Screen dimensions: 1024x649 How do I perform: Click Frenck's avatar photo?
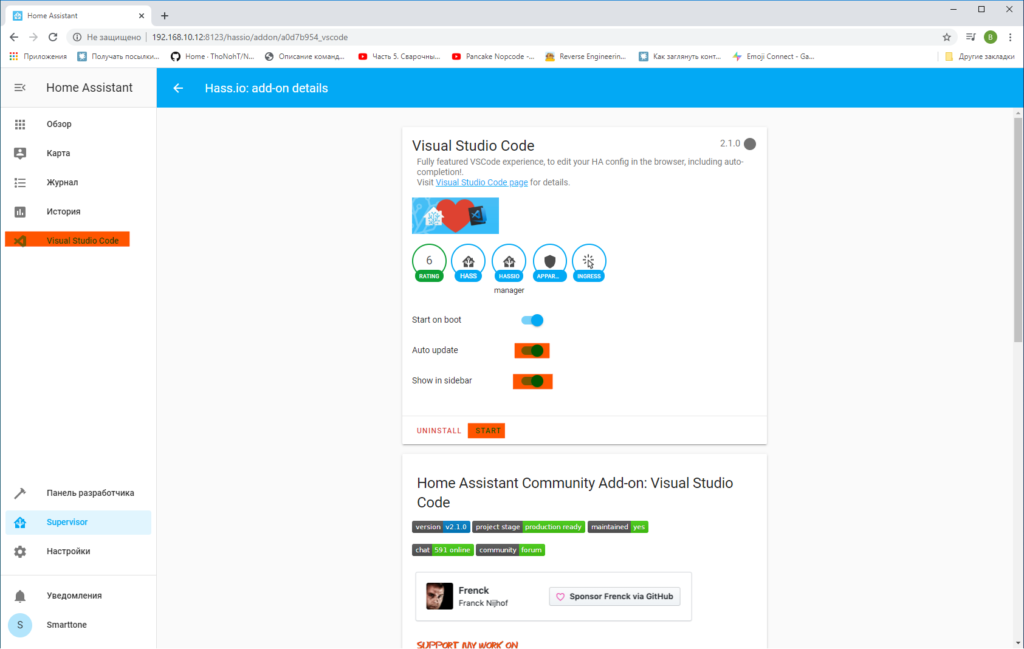pyautogui.click(x=440, y=596)
